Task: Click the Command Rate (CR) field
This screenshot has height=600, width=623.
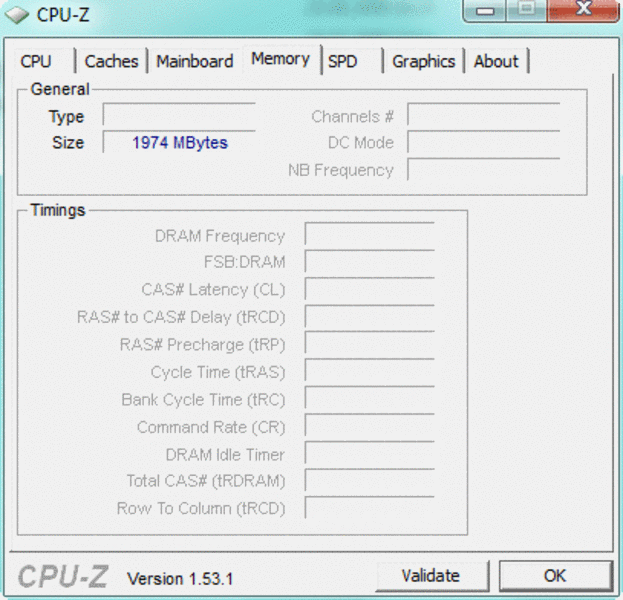Action: coord(370,425)
